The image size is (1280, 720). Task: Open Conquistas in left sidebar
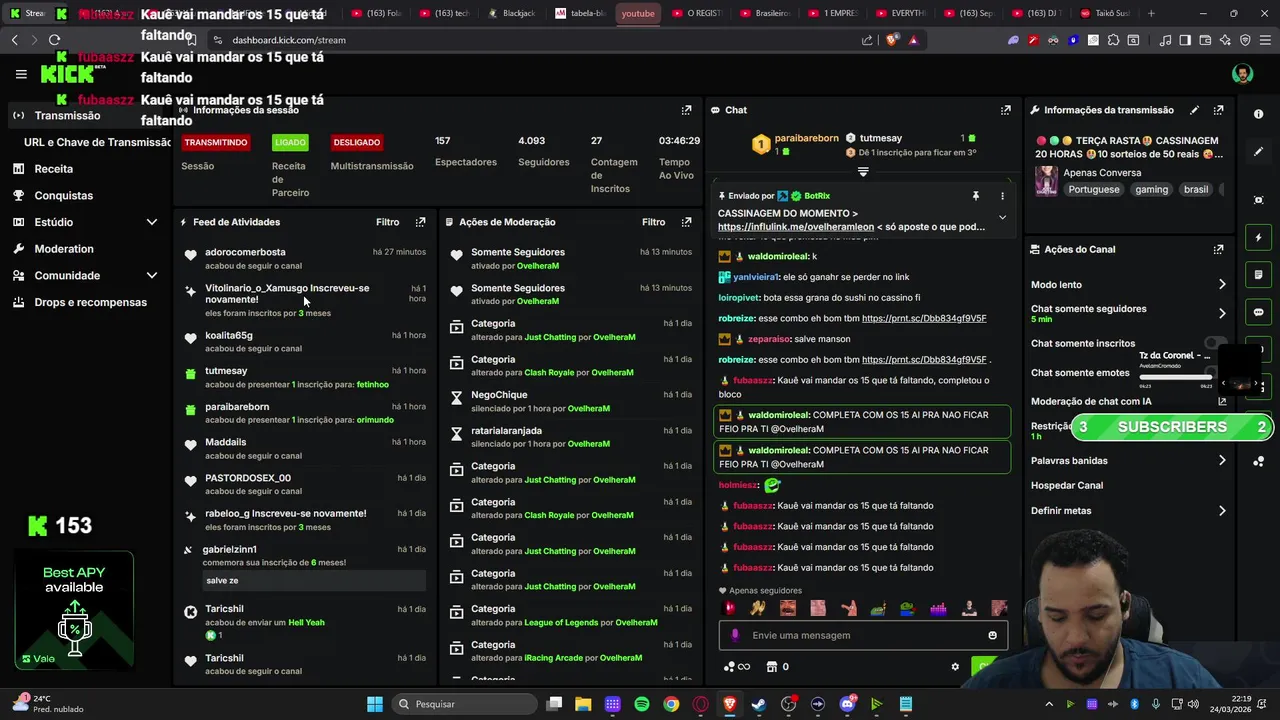(63, 196)
